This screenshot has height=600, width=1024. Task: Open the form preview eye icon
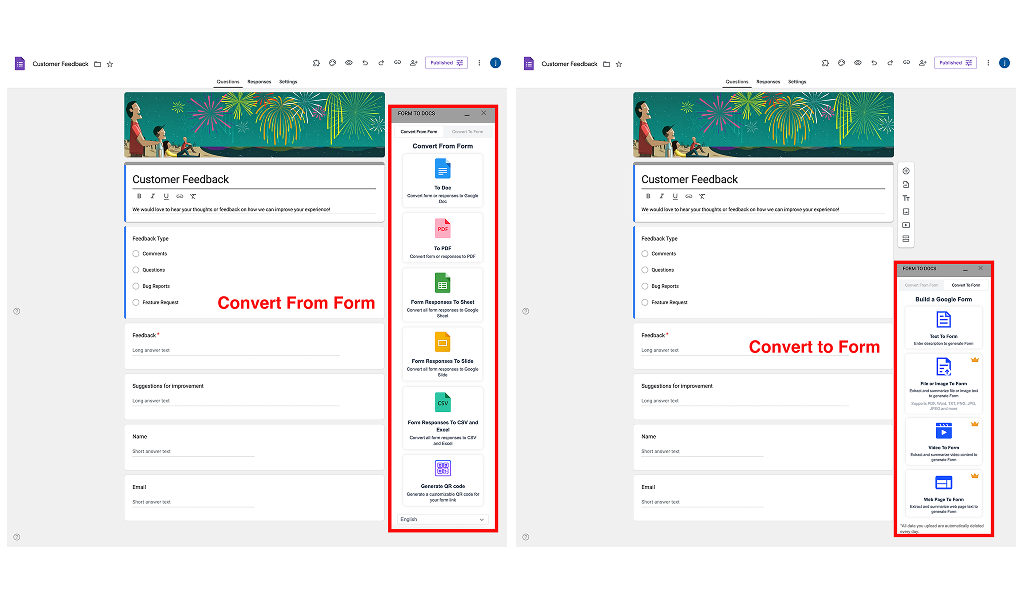coord(349,62)
